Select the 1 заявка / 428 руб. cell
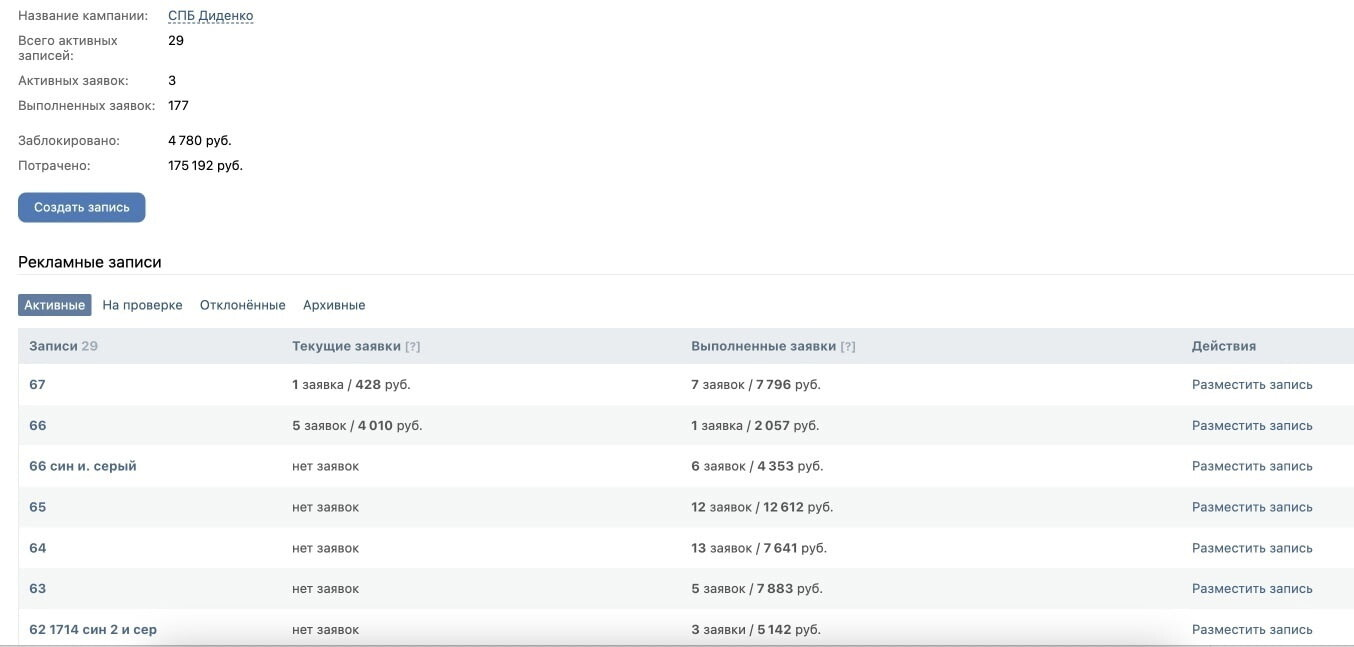The image size is (1354, 647). (x=351, y=384)
